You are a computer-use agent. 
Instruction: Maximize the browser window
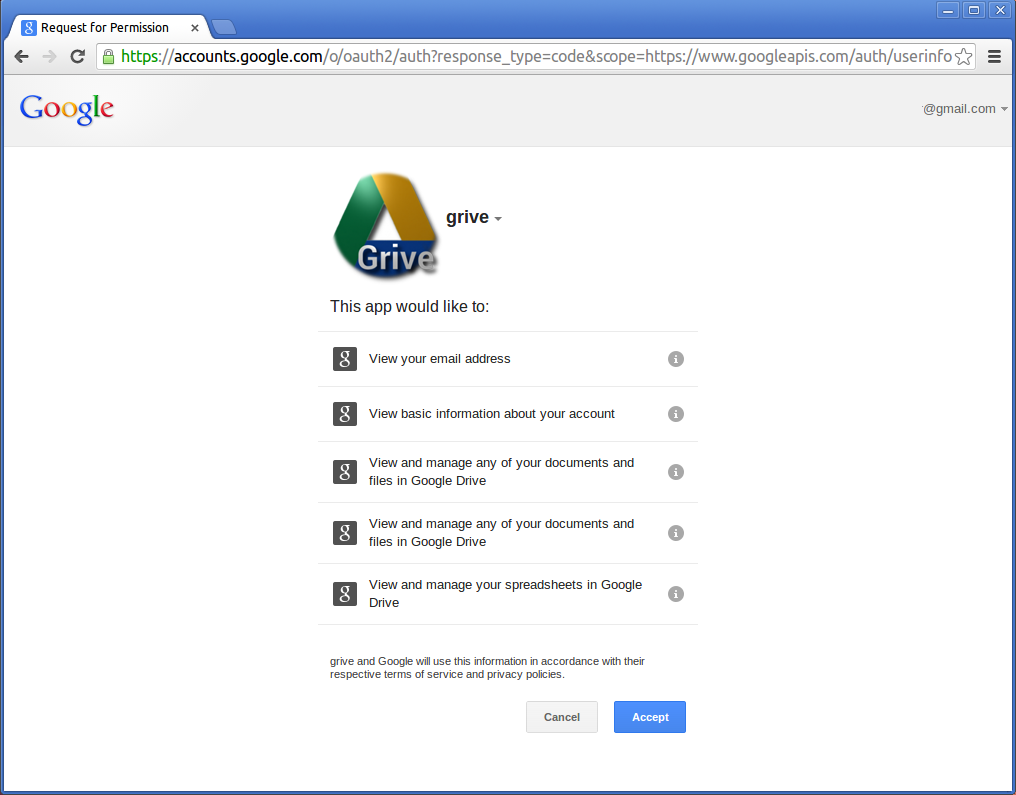(x=974, y=10)
